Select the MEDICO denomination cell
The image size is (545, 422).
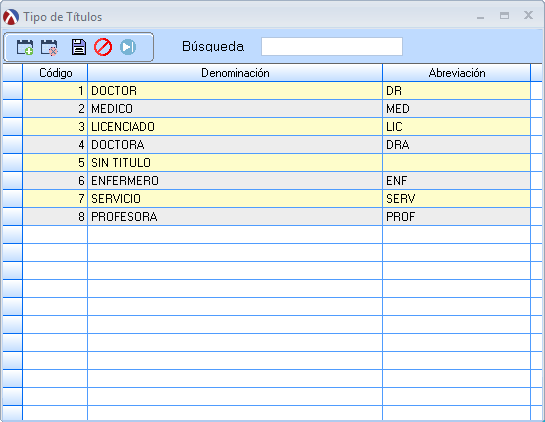[235, 109]
